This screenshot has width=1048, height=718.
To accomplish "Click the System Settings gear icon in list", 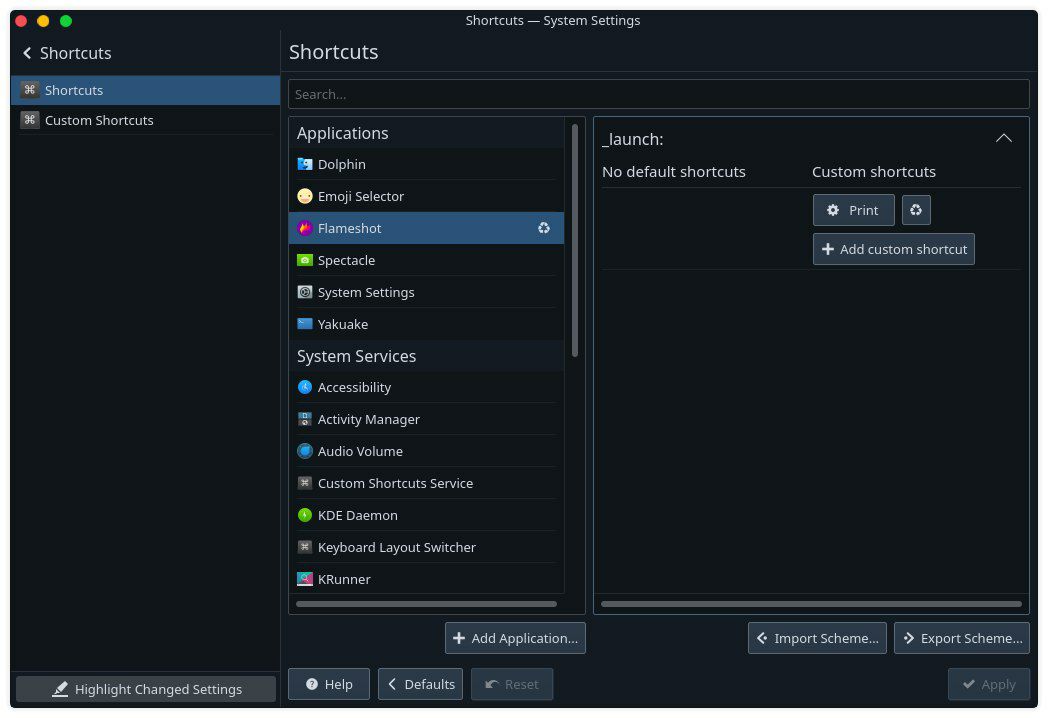I will (305, 292).
